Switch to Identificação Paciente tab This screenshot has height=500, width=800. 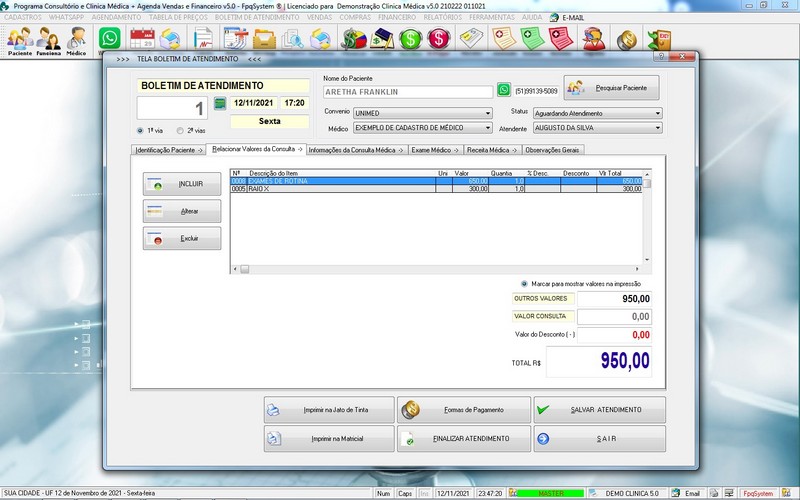pyautogui.click(x=168, y=150)
